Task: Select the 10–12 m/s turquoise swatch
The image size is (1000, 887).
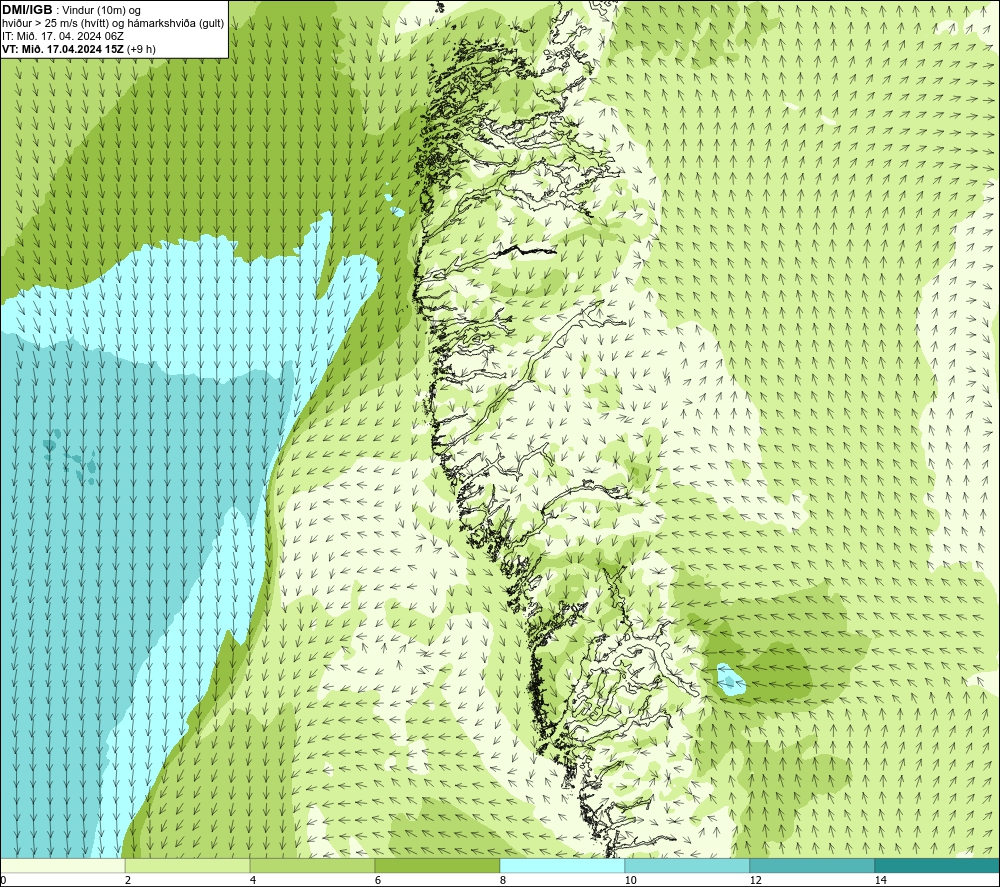Action: click(x=688, y=865)
